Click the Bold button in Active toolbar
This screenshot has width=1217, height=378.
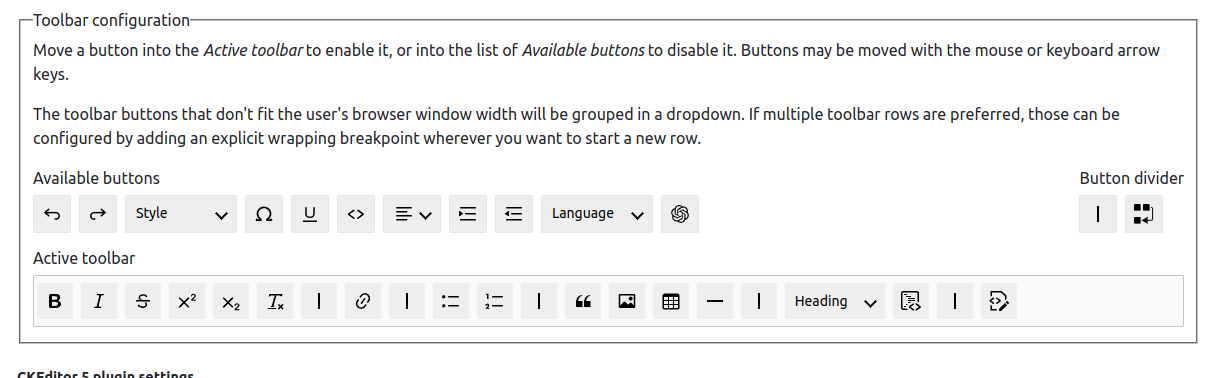[55, 301]
